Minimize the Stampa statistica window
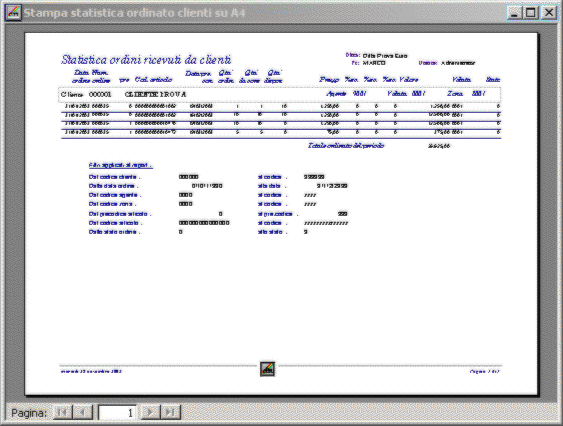 [515, 13]
